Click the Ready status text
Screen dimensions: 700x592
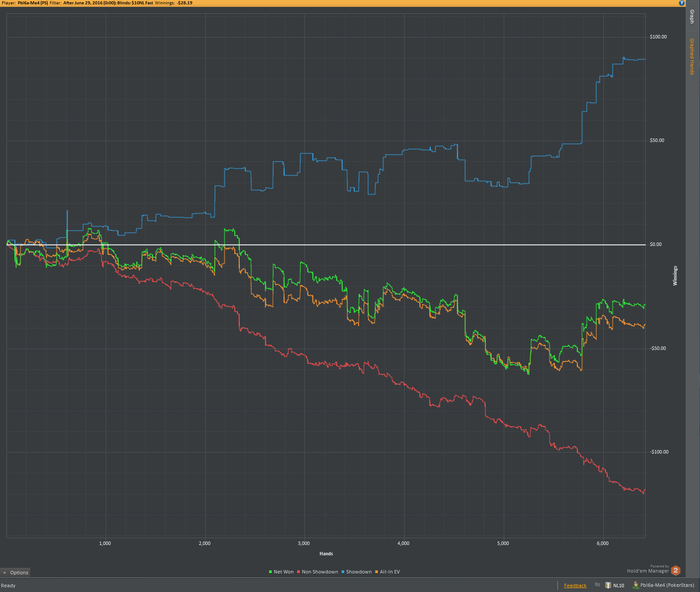[8, 585]
